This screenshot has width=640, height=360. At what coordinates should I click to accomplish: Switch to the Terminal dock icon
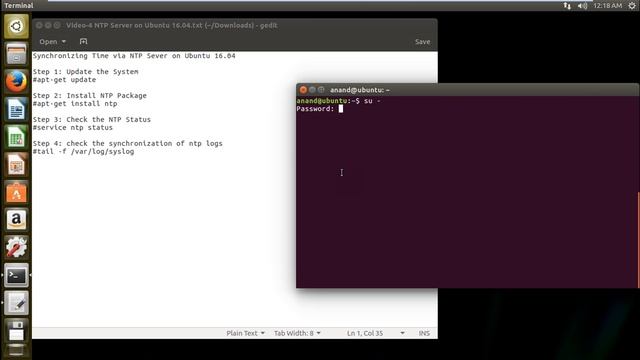pyautogui.click(x=16, y=276)
